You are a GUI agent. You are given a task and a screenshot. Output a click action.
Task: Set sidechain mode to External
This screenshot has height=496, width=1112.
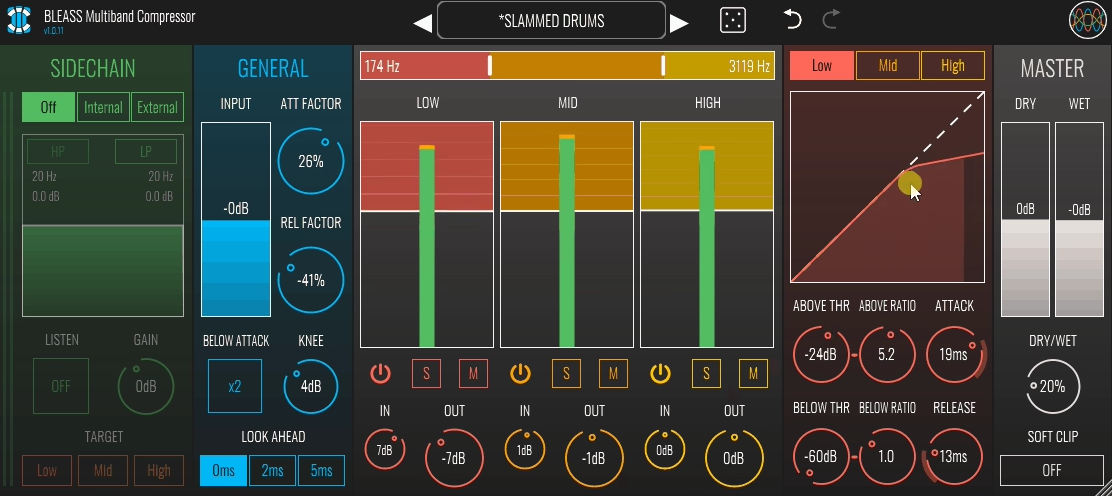pyautogui.click(x=157, y=107)
